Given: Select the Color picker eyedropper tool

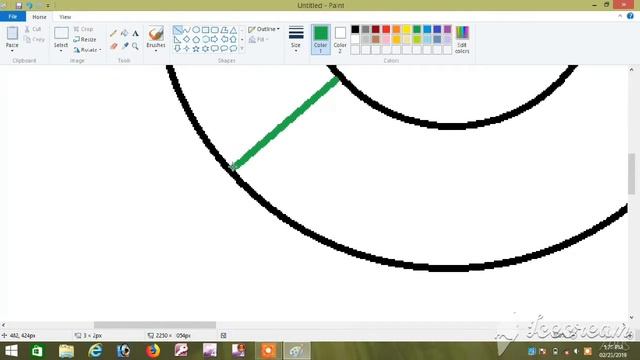Looking at the screenshot, I should tap(124, 46).
